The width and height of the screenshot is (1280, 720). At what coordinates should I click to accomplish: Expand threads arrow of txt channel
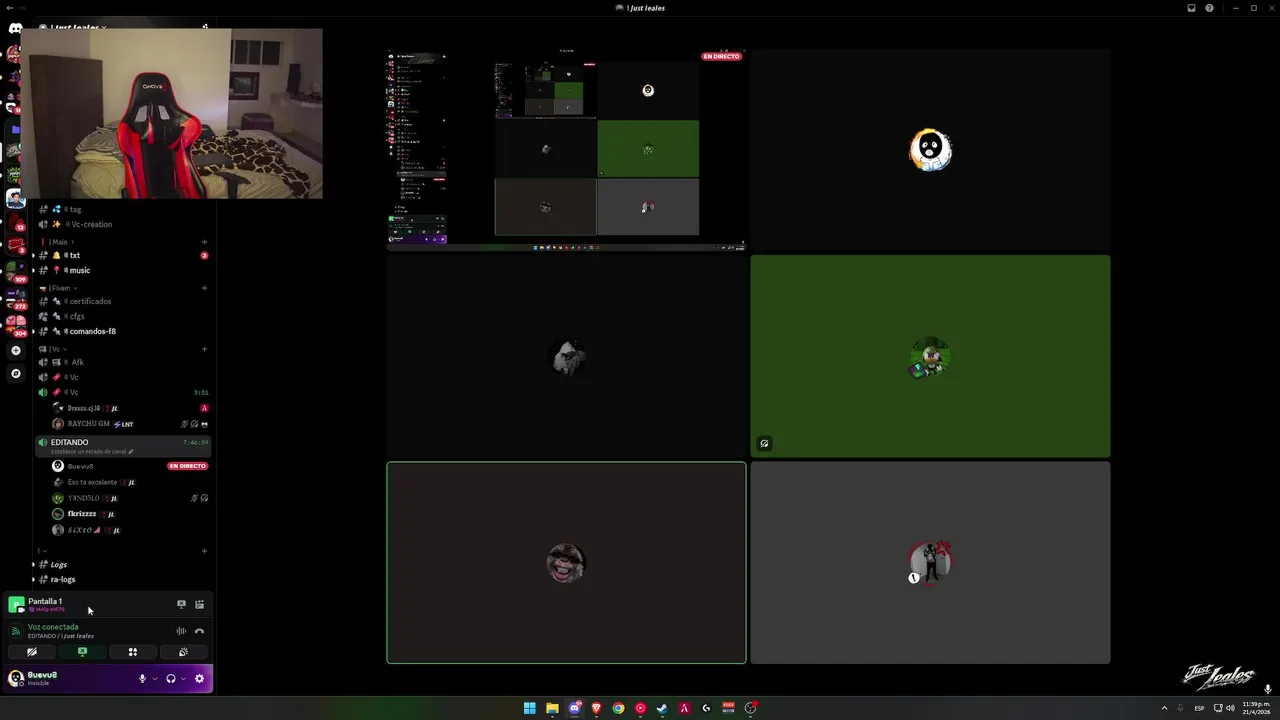[x=33, y=255]
